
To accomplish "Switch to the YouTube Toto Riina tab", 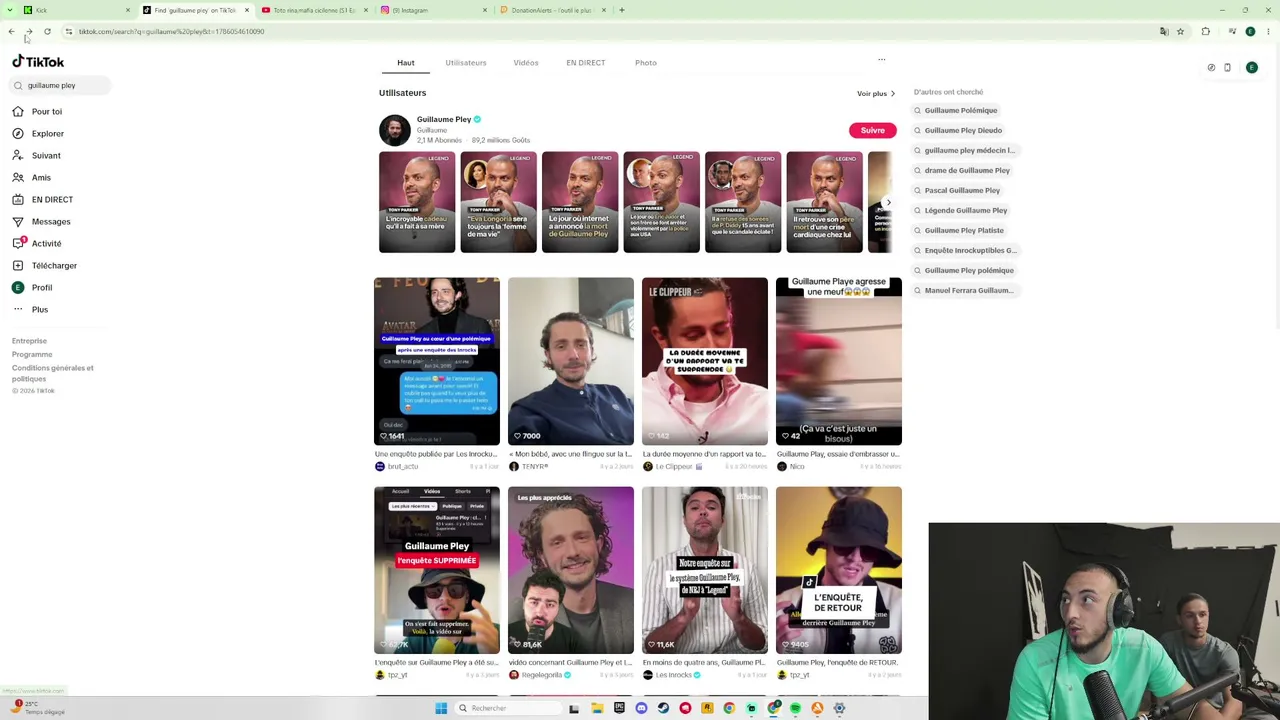I will tap(315, 10).
